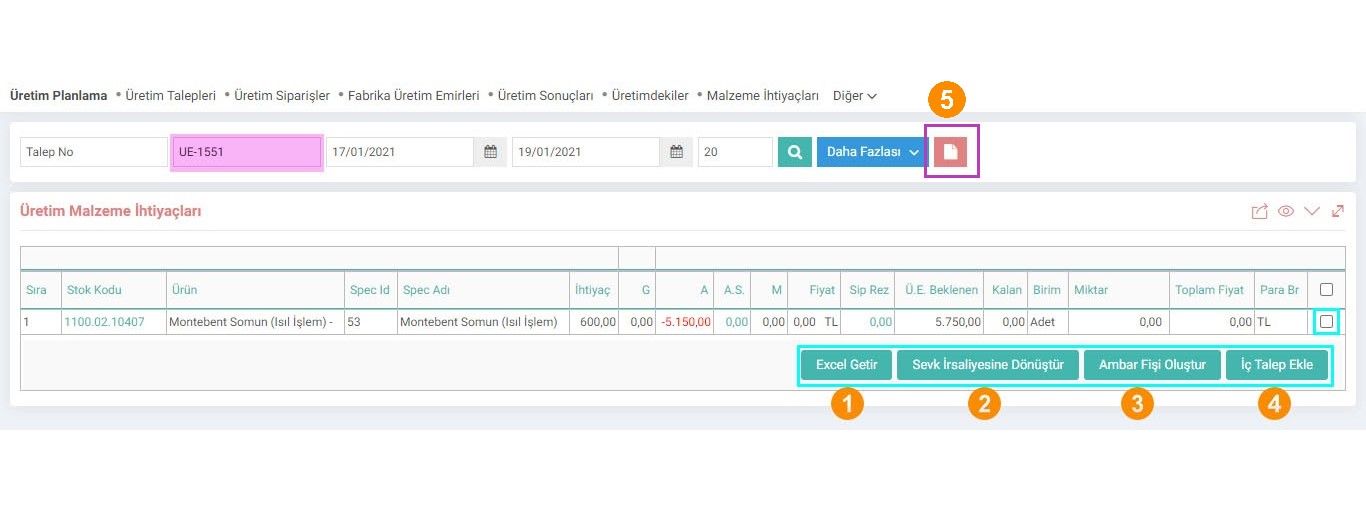Open the Daha Fazlası dropdown
The height and width of the screenshot is (512, 1366).
pos(873,152)
